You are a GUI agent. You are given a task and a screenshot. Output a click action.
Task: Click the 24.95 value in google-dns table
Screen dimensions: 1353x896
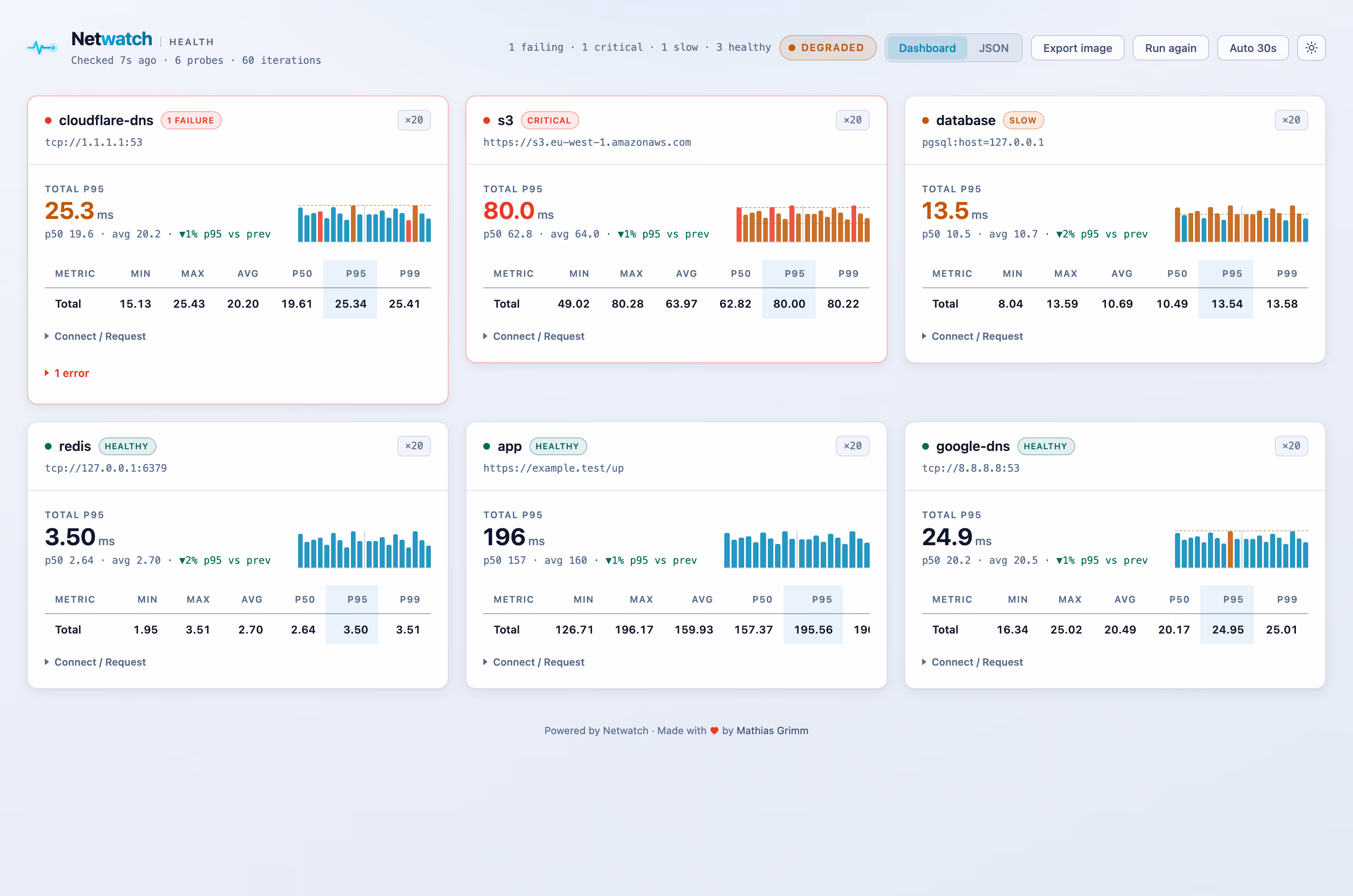pos(1228,630)
